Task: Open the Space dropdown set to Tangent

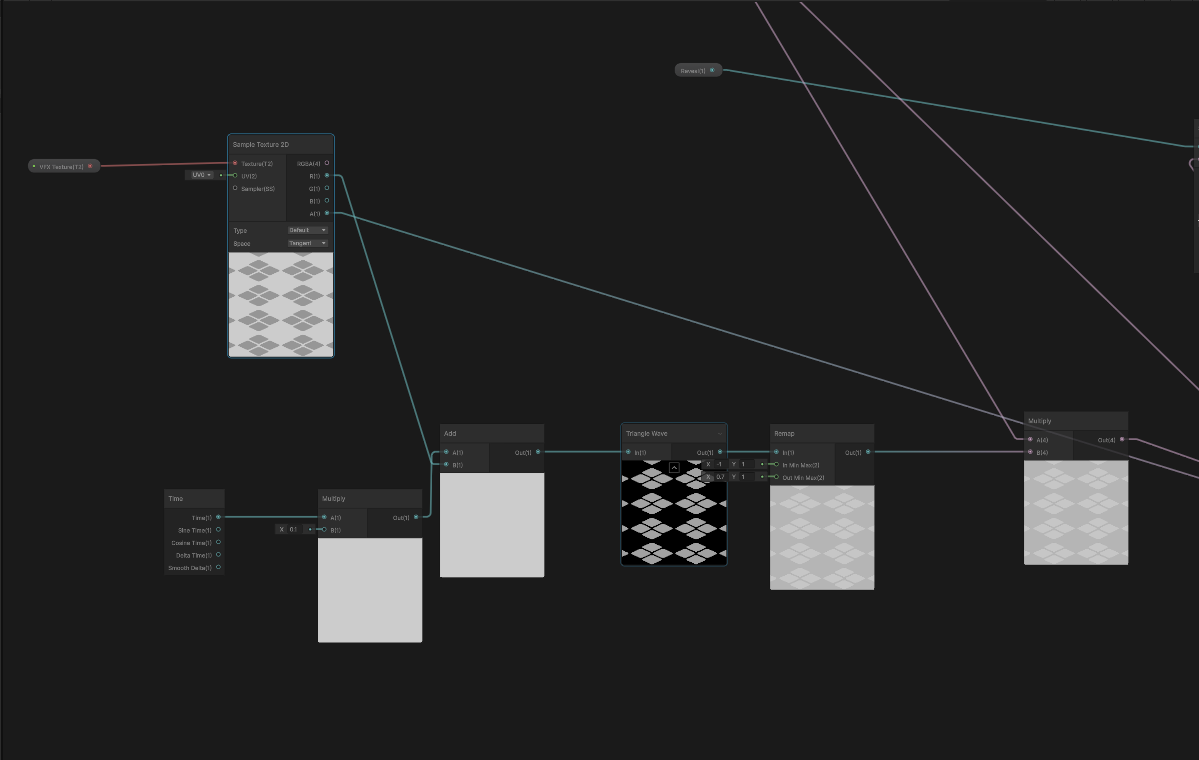Action: point(307,243)
